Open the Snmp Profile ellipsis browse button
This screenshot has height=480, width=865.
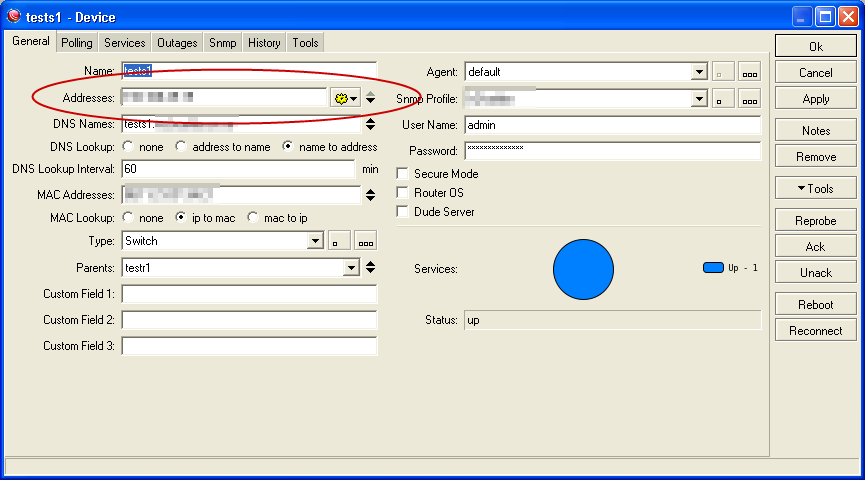(750, 99)
